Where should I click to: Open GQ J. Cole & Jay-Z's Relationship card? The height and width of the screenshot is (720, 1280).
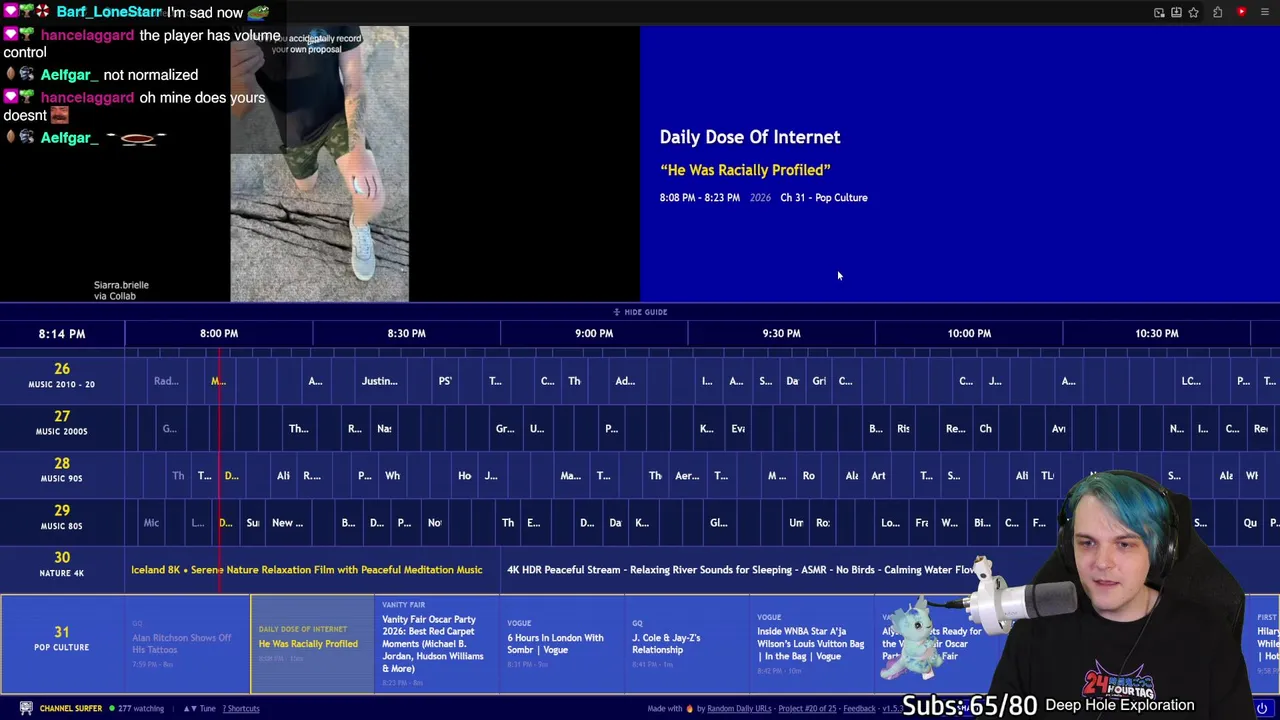coord(687,643)
